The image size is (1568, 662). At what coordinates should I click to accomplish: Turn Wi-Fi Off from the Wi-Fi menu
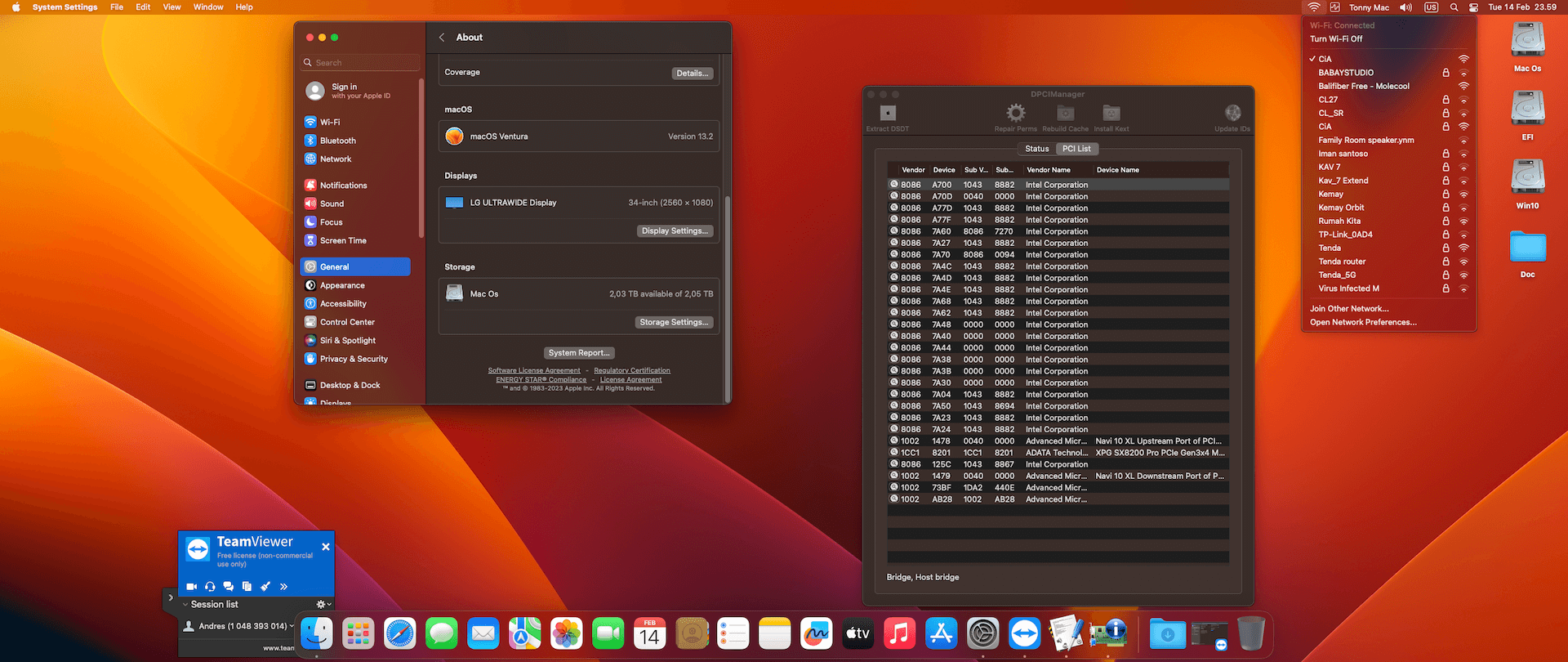1336,39
